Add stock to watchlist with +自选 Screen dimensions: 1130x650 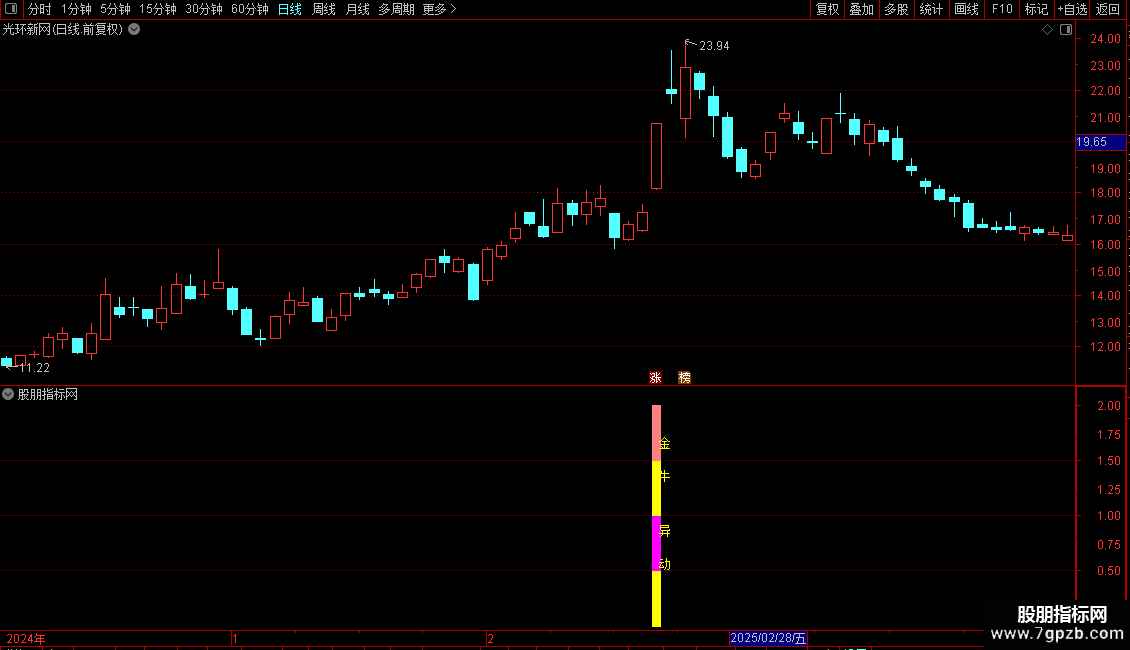point(1072,9)
